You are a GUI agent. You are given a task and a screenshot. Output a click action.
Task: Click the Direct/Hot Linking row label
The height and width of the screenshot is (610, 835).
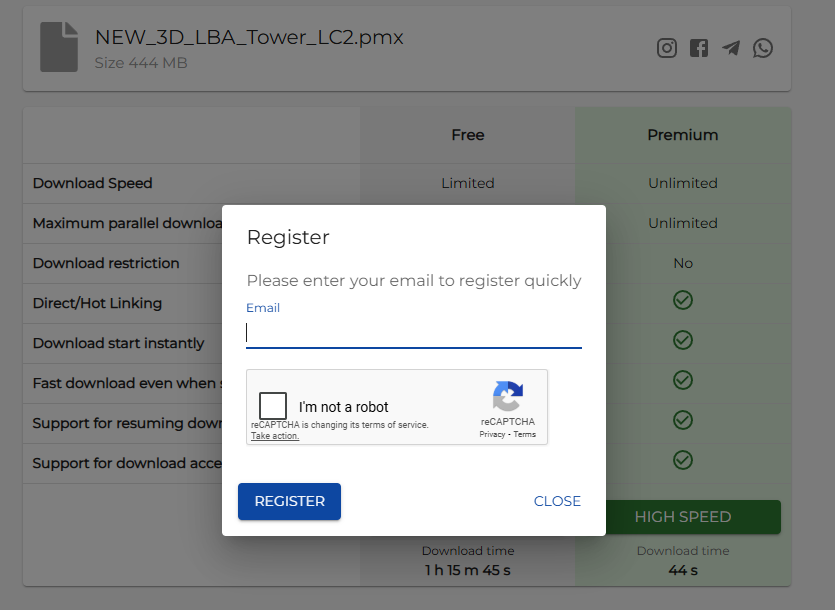[97, 303]
